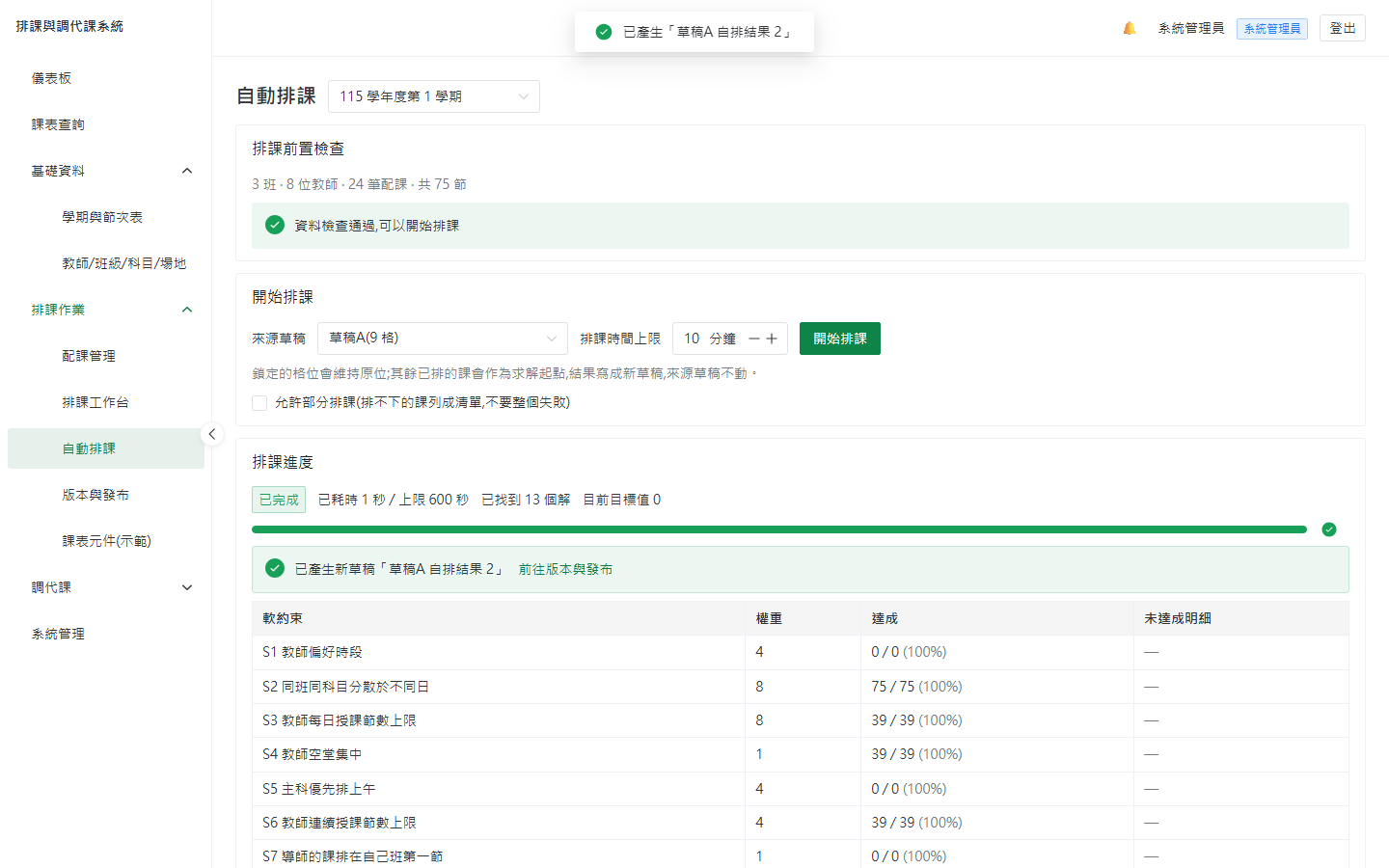
Task: Select row S3 教師每日授課節數上限
Action: (x=801, y=720)
